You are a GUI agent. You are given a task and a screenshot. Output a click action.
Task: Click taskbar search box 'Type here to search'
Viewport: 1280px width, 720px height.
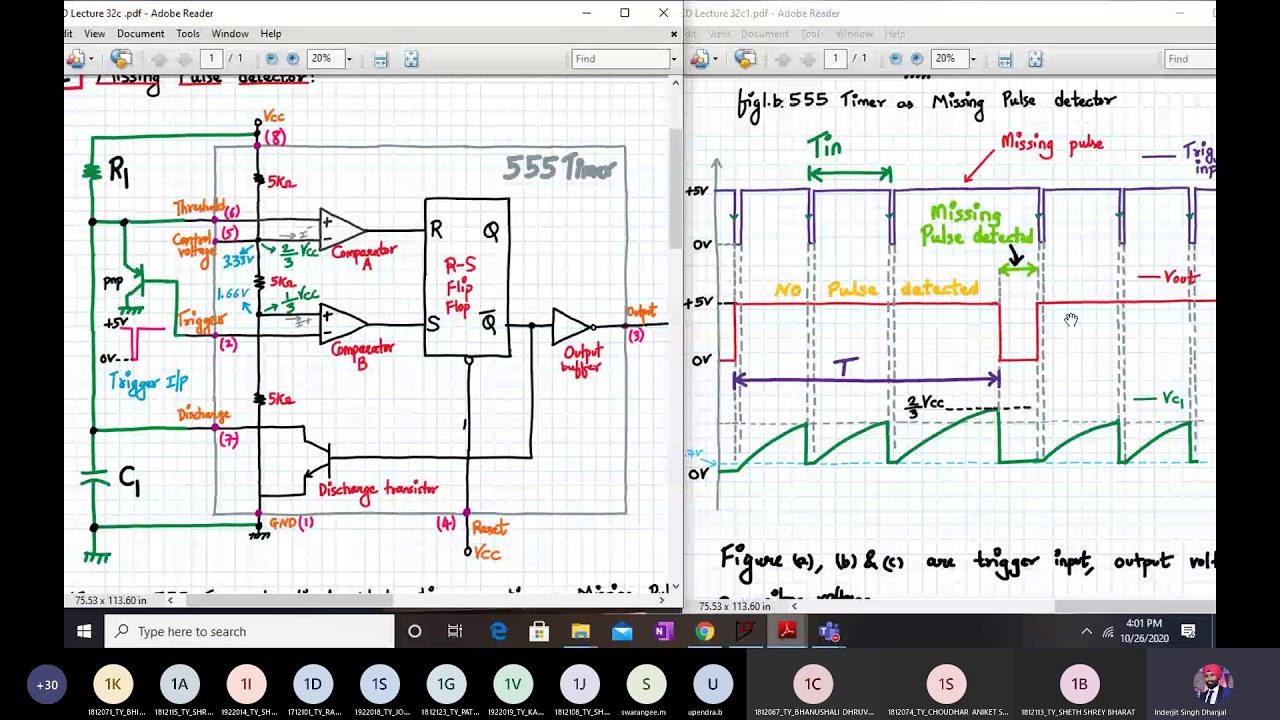250,632
